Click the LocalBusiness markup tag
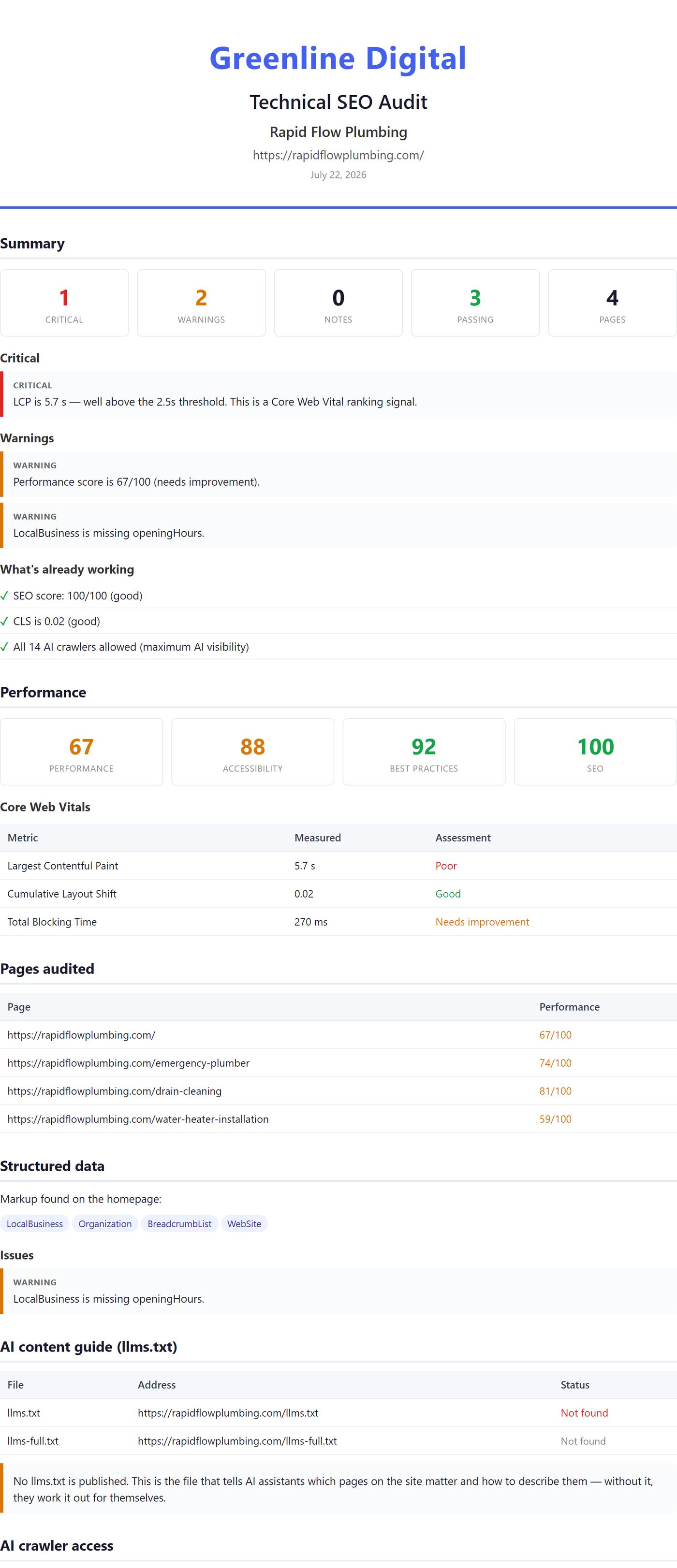Image resolution: width=677 pixels, height=1568 pixels. [x=35, y=1223]
